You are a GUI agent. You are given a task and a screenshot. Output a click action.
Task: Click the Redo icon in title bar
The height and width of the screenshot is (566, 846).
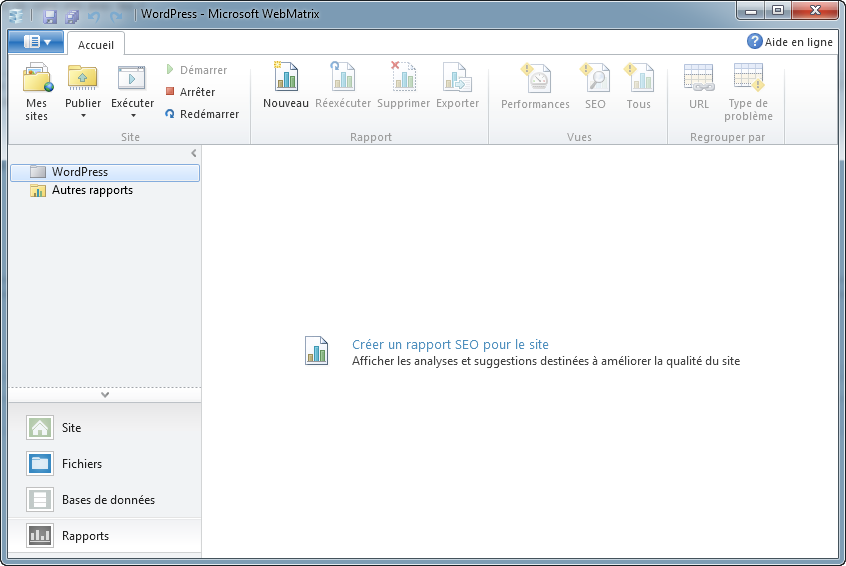point(116,16)
